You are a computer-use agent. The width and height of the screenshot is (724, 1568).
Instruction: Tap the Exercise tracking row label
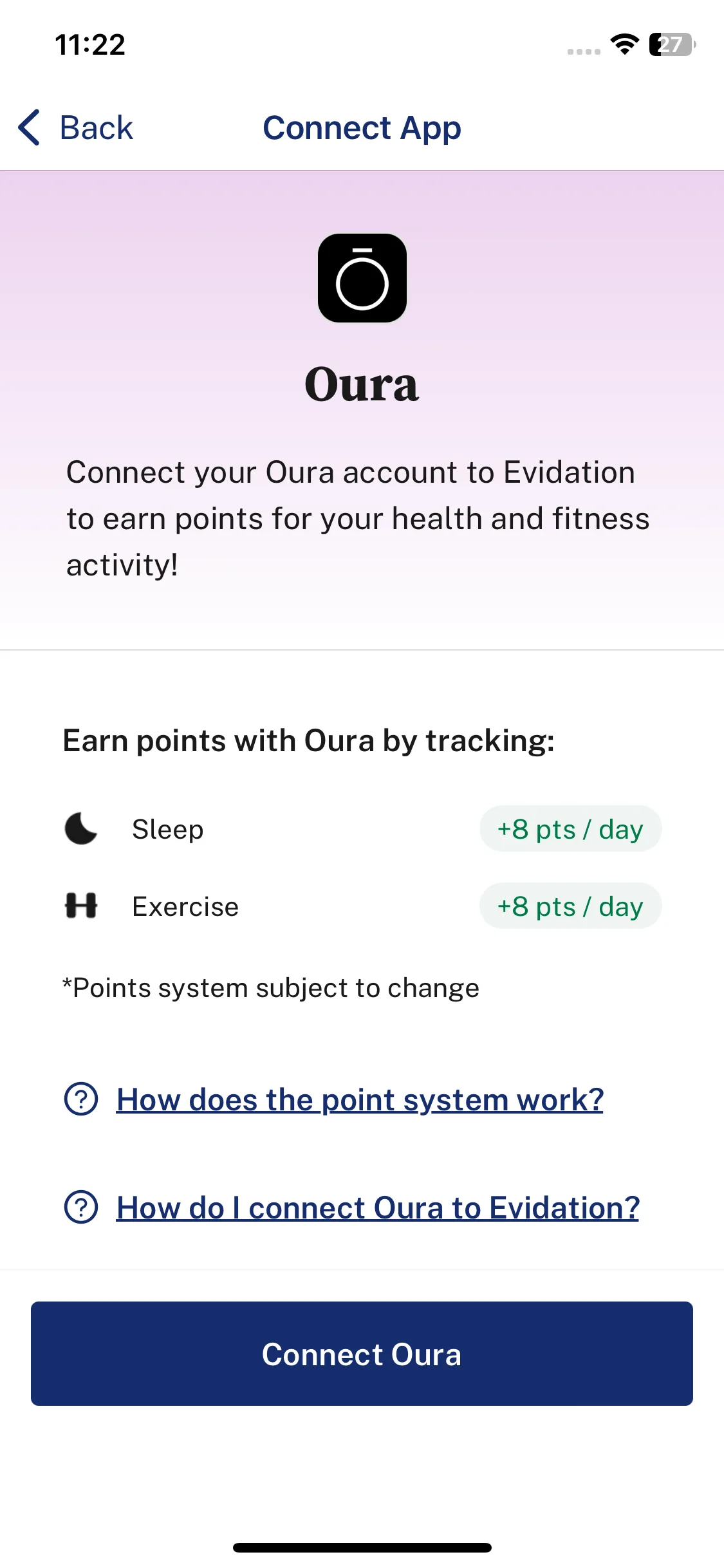tap(185, 906)
